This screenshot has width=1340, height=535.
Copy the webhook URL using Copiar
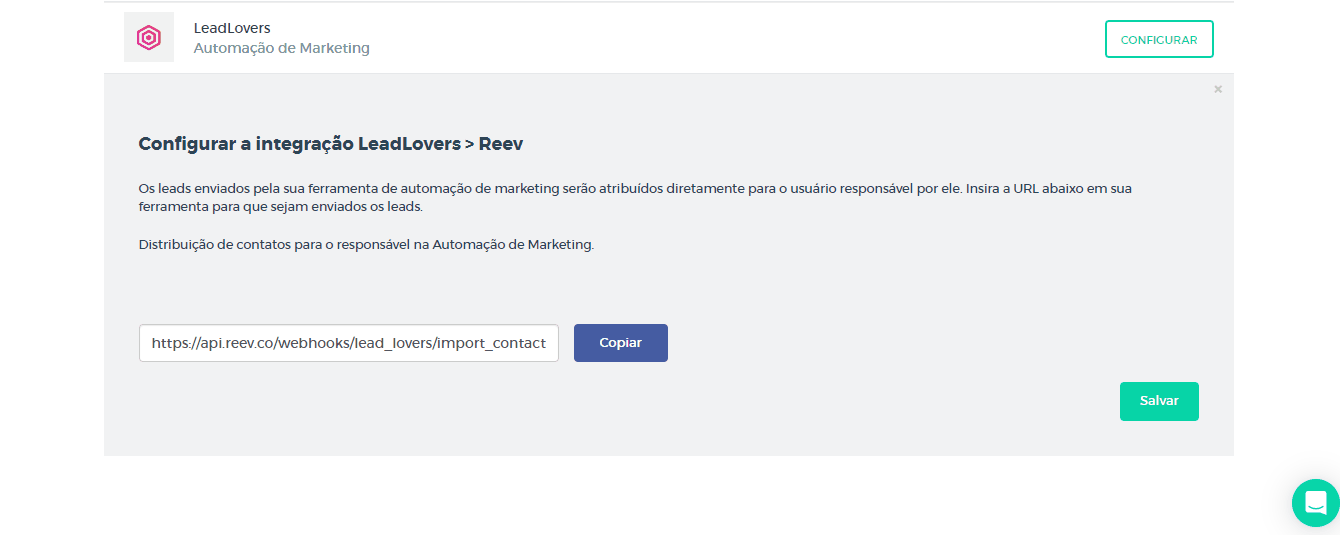coord(620,343)
